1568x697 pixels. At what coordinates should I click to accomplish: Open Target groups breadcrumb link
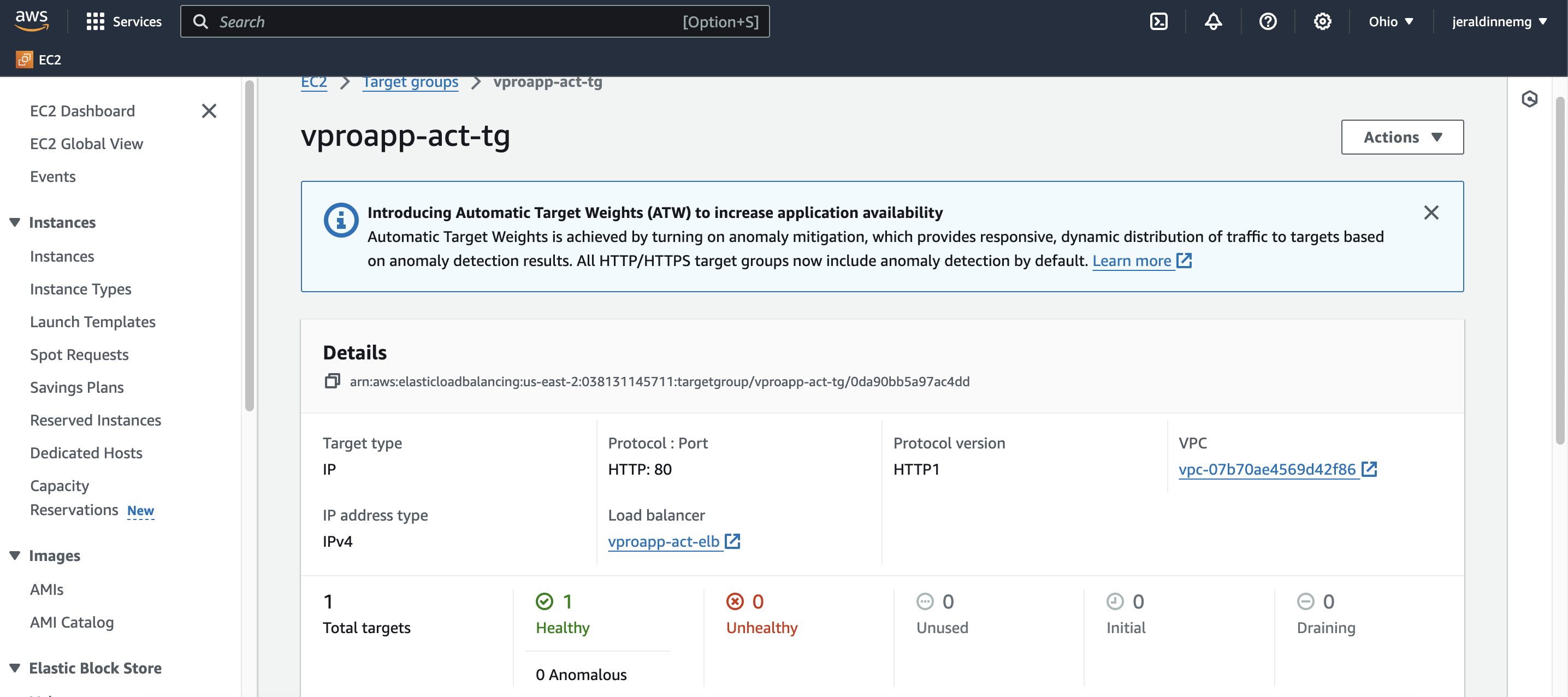[x=410, y=82]
